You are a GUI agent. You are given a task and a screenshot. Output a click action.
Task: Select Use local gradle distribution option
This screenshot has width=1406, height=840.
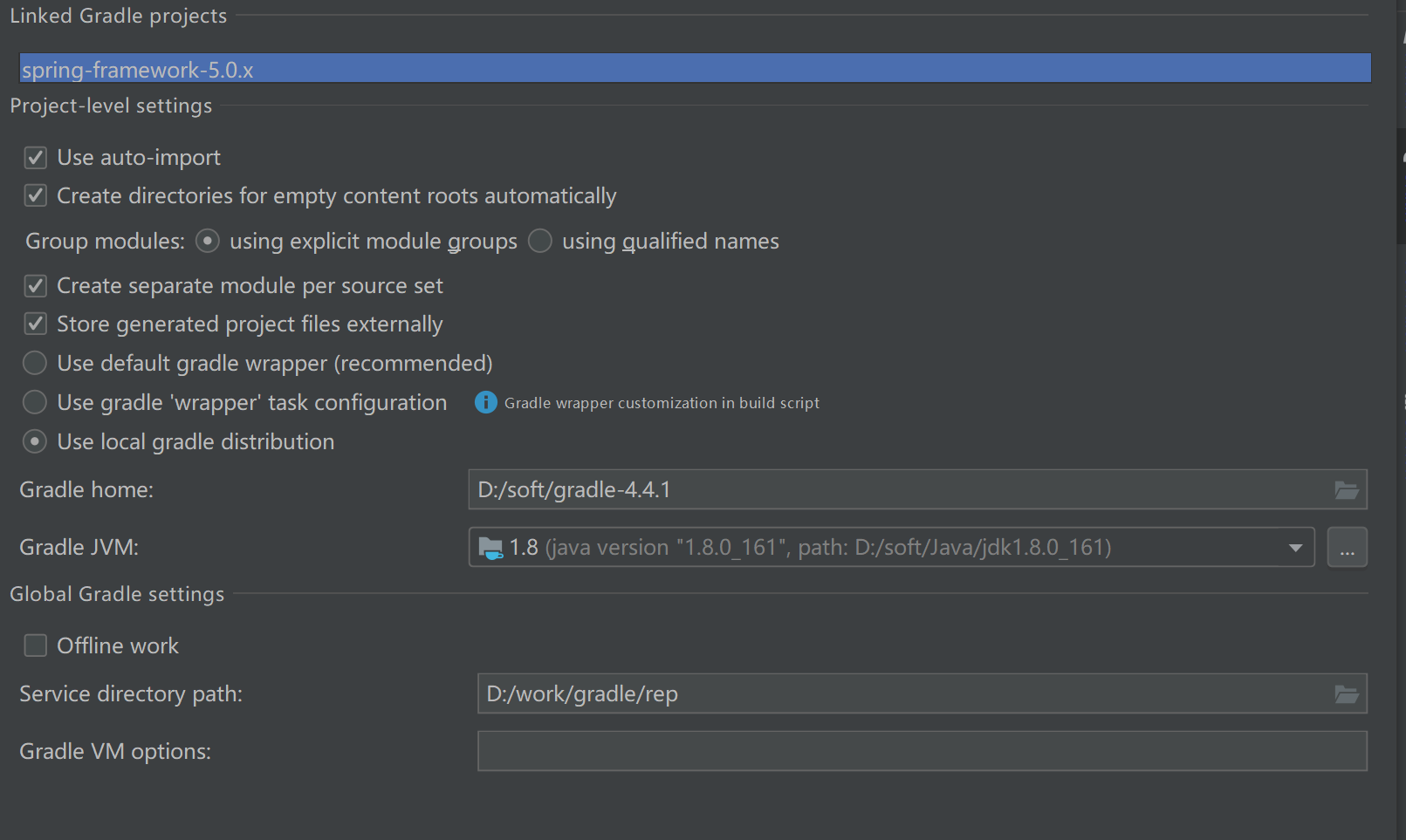coord(34,441)
